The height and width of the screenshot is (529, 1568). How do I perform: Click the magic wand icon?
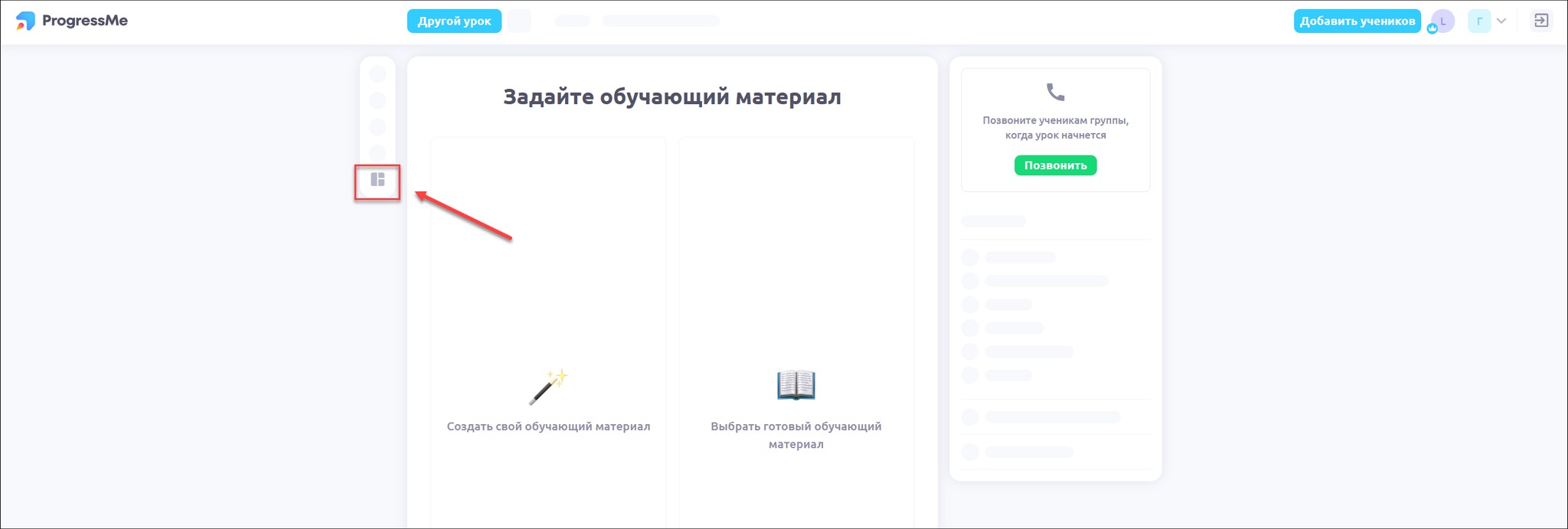548,387
